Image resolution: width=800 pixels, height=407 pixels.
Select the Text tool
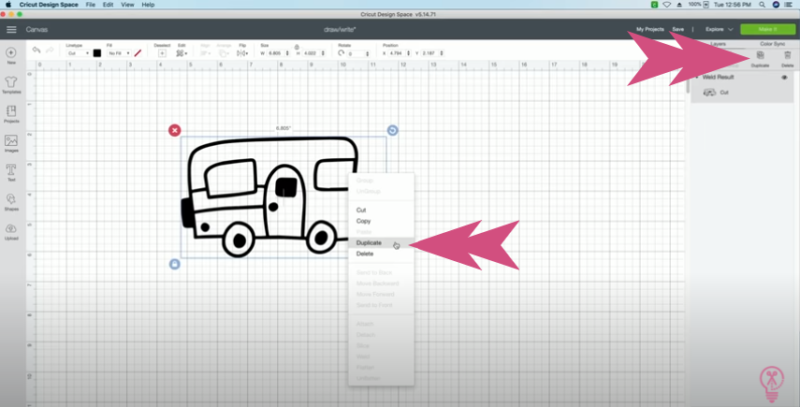[x=11, y=170]
